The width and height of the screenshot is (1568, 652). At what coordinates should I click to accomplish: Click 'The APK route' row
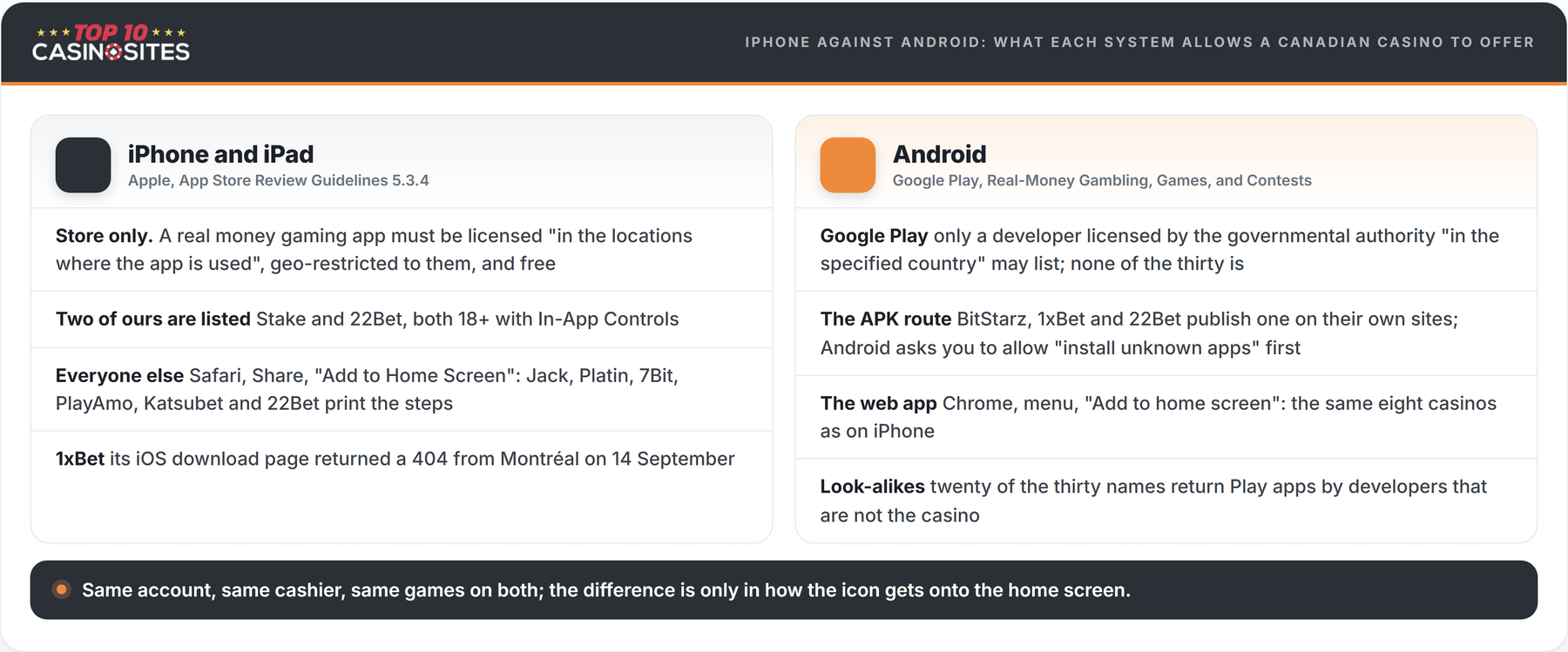click(x=1166, y=333)
